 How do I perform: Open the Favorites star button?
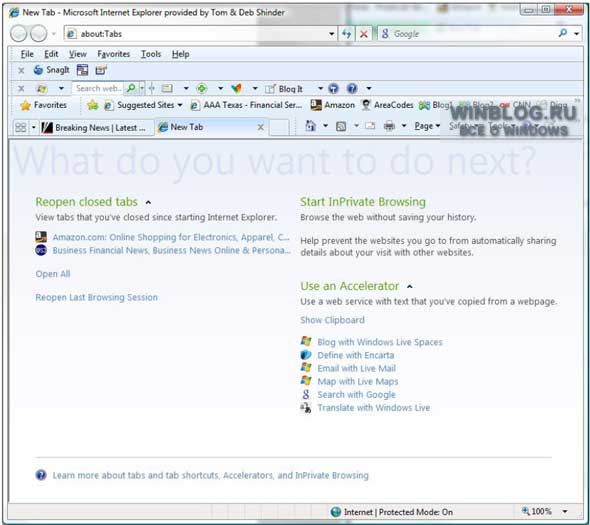(x=44, y=105)
